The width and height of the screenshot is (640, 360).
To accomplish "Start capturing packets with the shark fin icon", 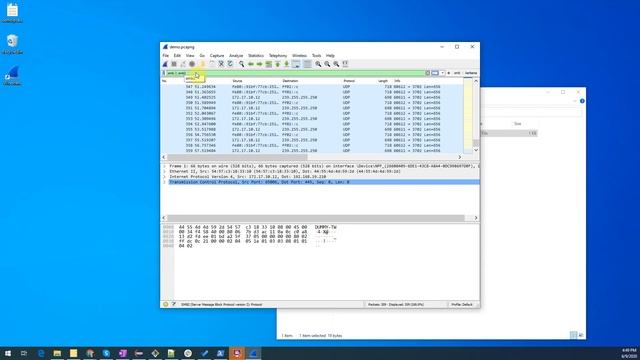I will (x=165, y=64).
